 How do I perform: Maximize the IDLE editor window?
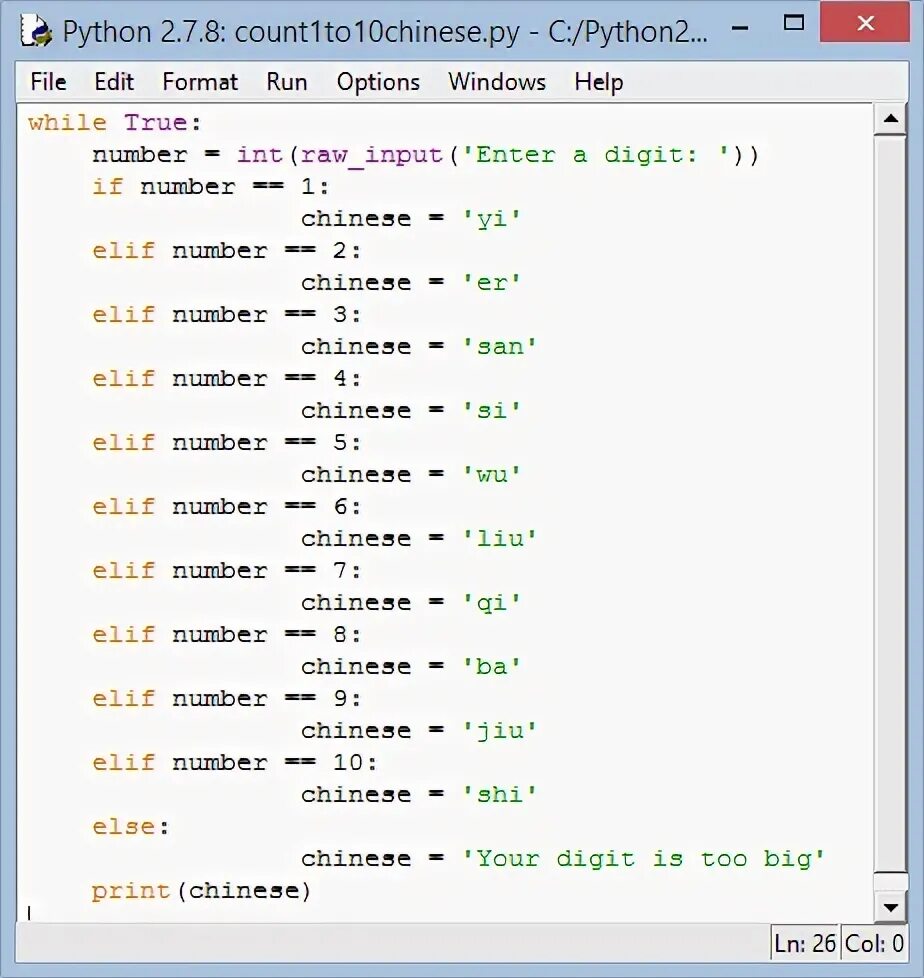point(794,24)
